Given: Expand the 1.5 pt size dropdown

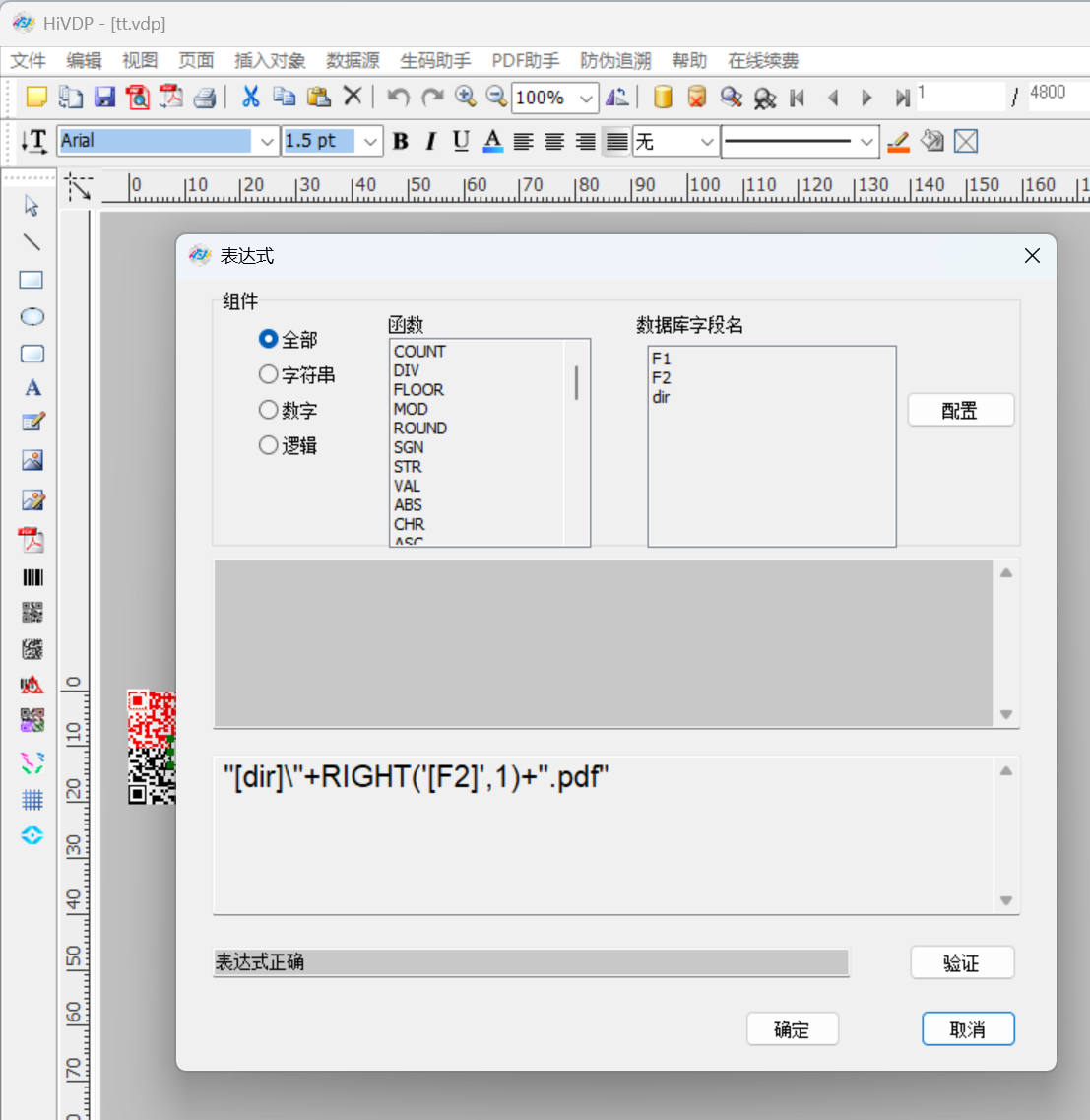Looking at the screenshot, I should [x=370, y=142].
